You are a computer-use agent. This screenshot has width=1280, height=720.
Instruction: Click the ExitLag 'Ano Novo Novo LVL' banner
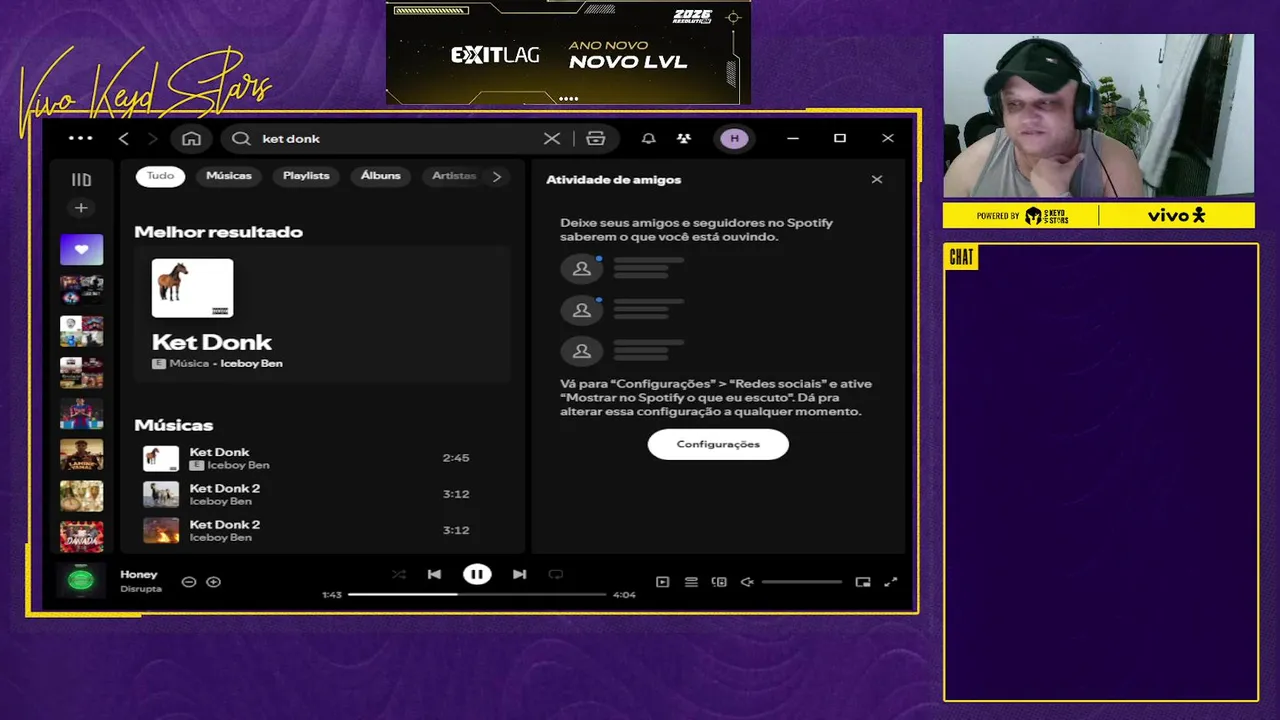tap(568, 52)
